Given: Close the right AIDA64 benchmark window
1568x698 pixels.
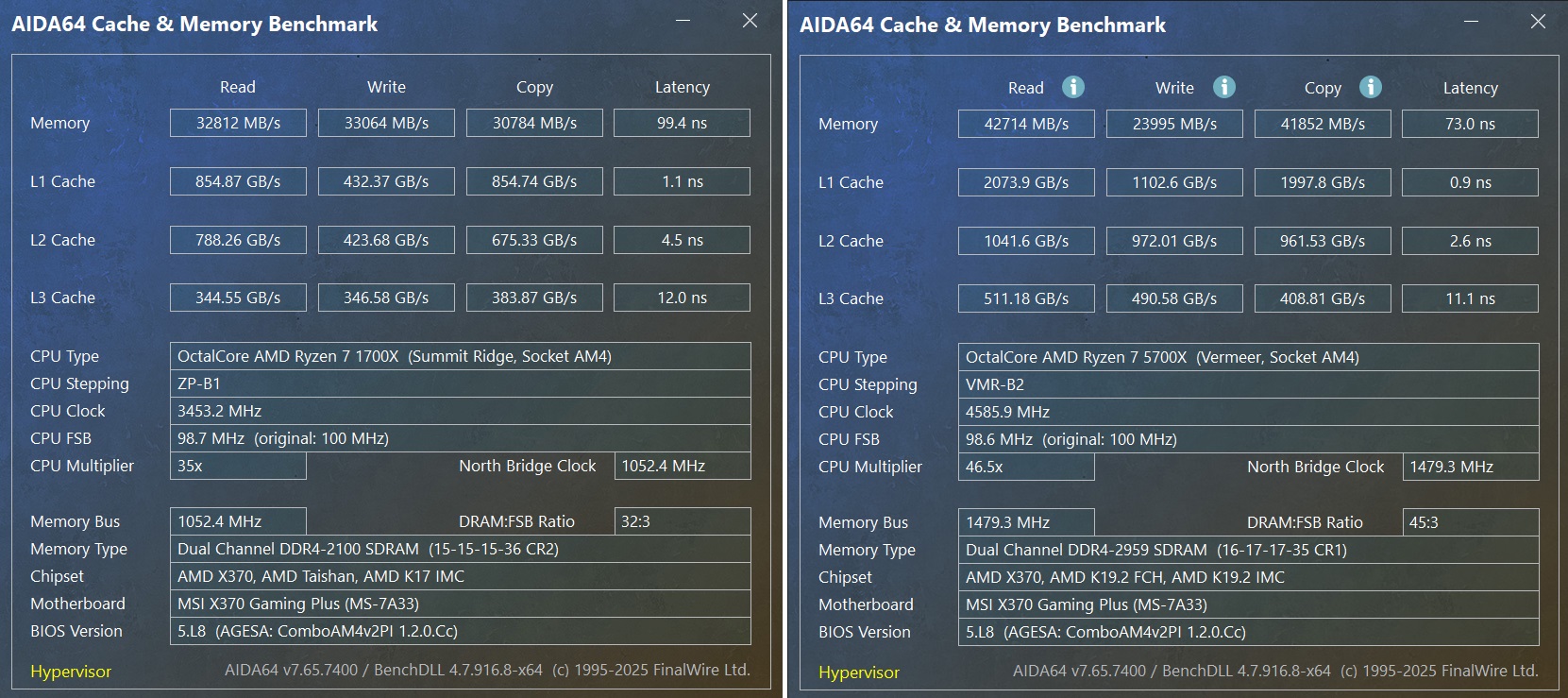Looking at the screenshot, I should (x=1539, y=21).
